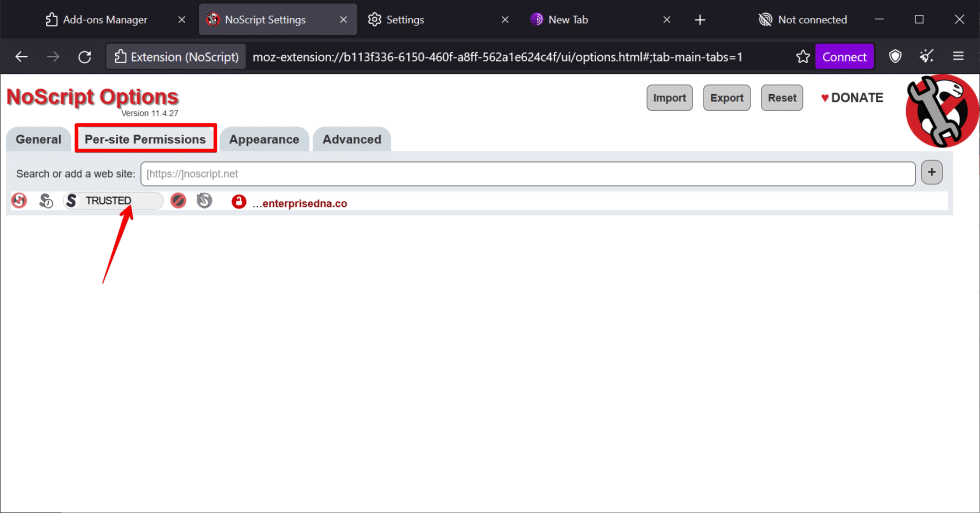
Task: Click the plus button to add site
Action: click(931, 172)
